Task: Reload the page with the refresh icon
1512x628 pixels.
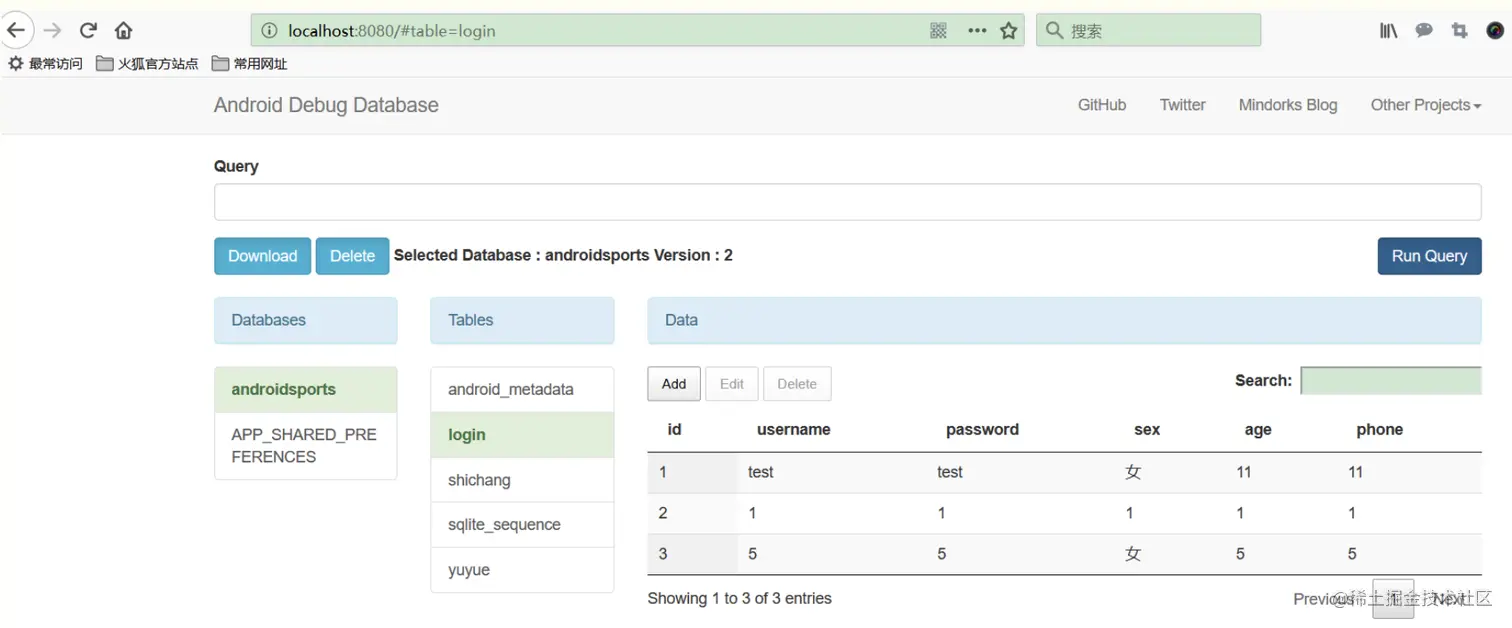Action: (88, 30)
